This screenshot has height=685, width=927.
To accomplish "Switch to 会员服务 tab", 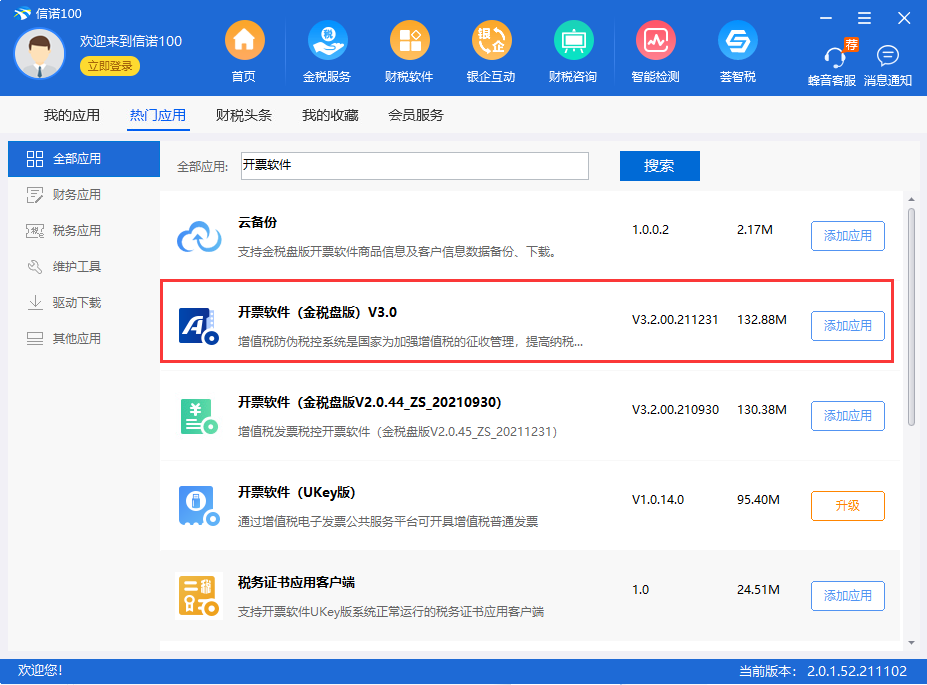I will pos(416,115).
